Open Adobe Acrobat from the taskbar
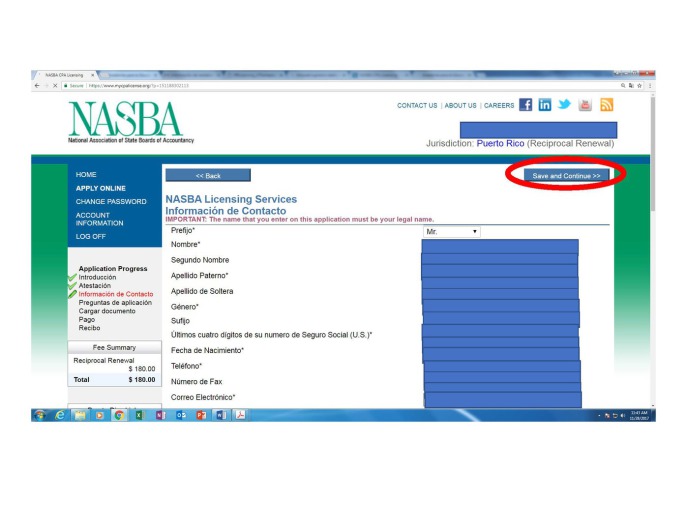The height and width of the screenshot is (531, 687). click(x=240, y=414)
